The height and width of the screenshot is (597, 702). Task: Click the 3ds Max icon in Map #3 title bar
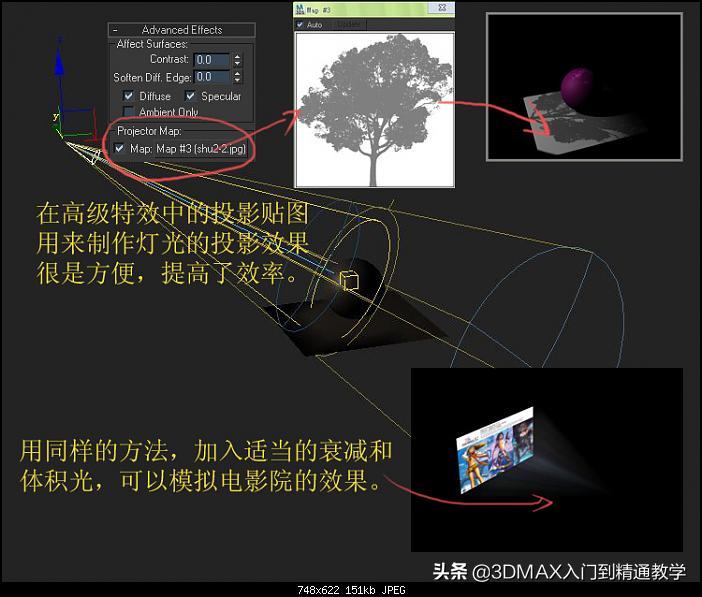click(300, 9)
